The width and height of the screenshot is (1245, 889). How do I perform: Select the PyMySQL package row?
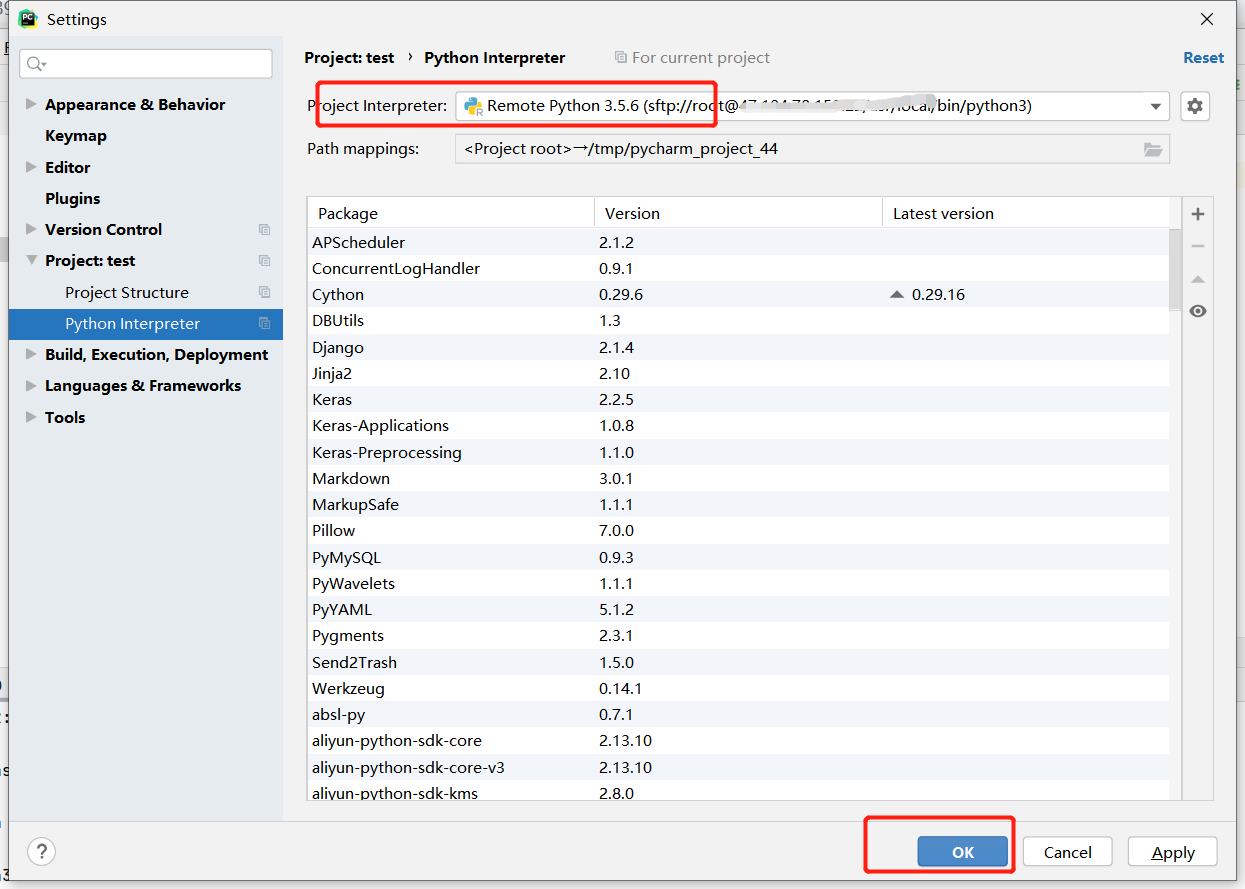click(x=738, y=557)
